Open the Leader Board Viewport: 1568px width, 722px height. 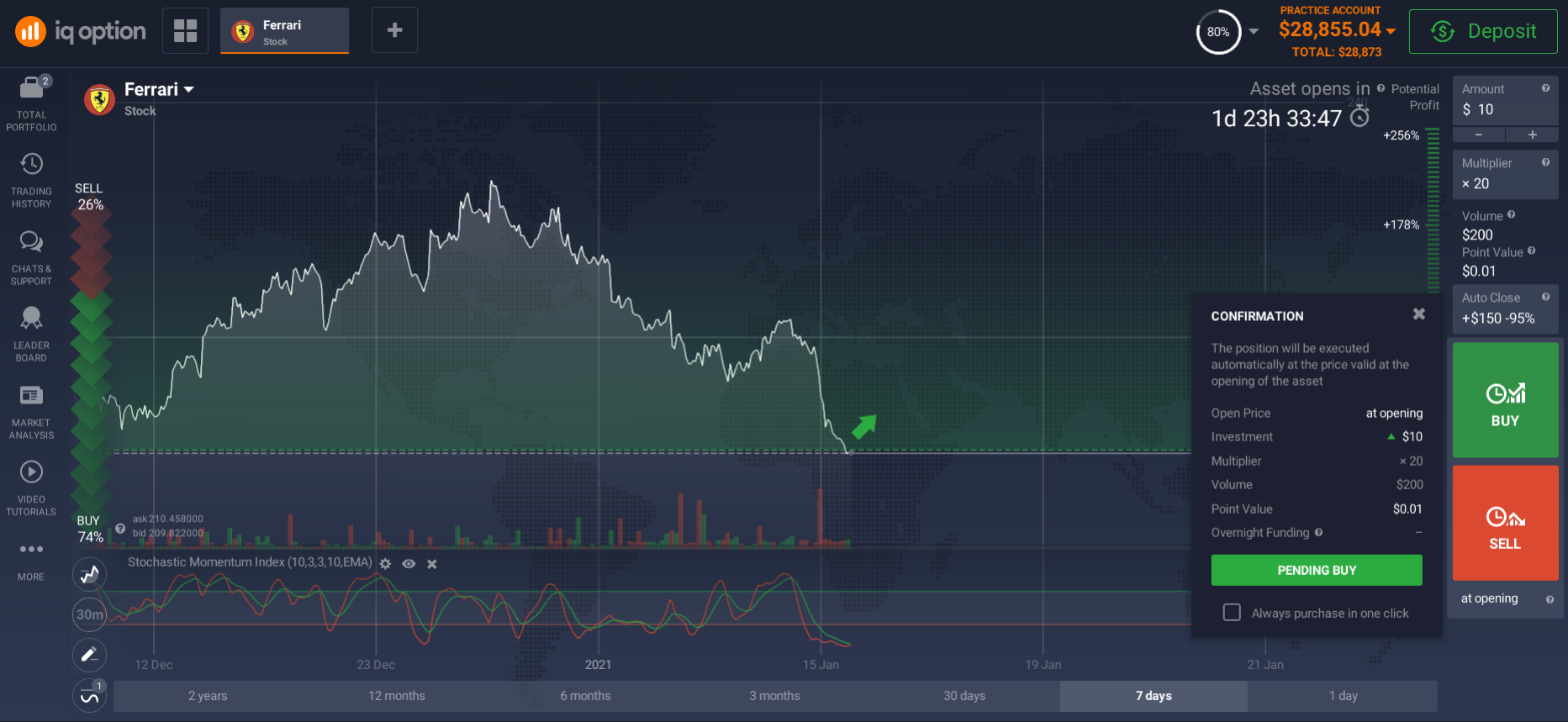[32, 335]
